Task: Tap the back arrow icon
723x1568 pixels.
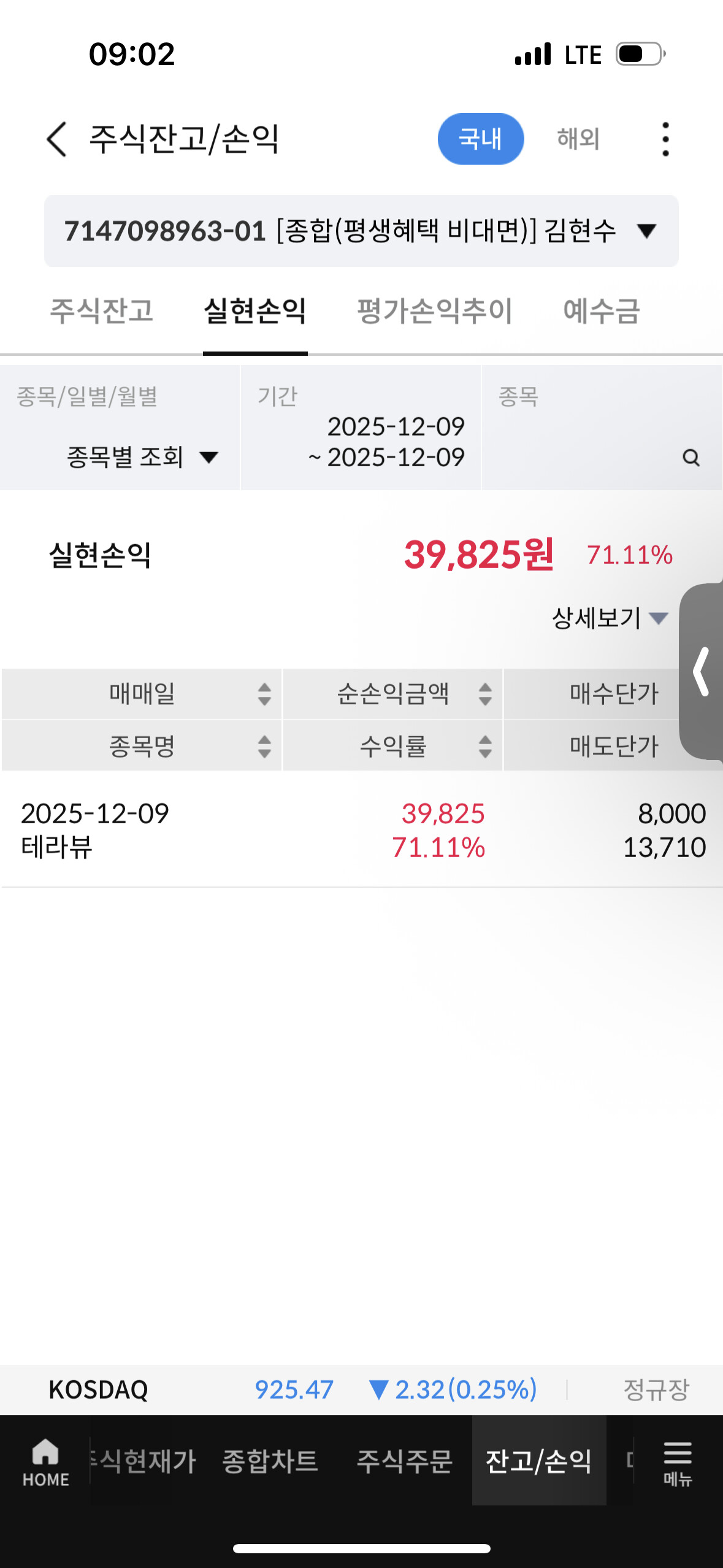Action: pyautogui.click(x=57, y=139)
